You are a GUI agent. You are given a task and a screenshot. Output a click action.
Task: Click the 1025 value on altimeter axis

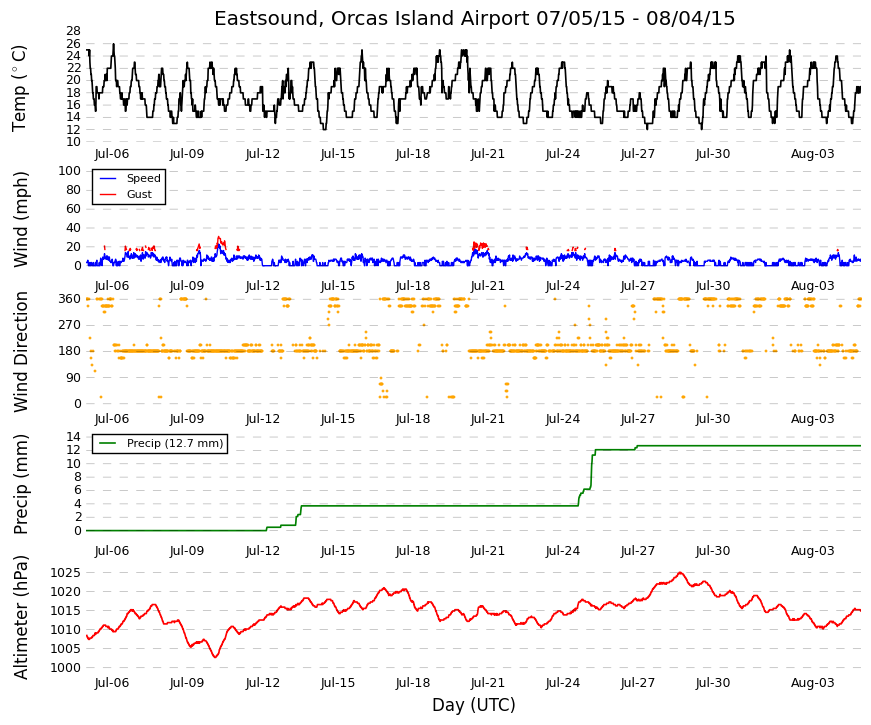tap(66, 573)
